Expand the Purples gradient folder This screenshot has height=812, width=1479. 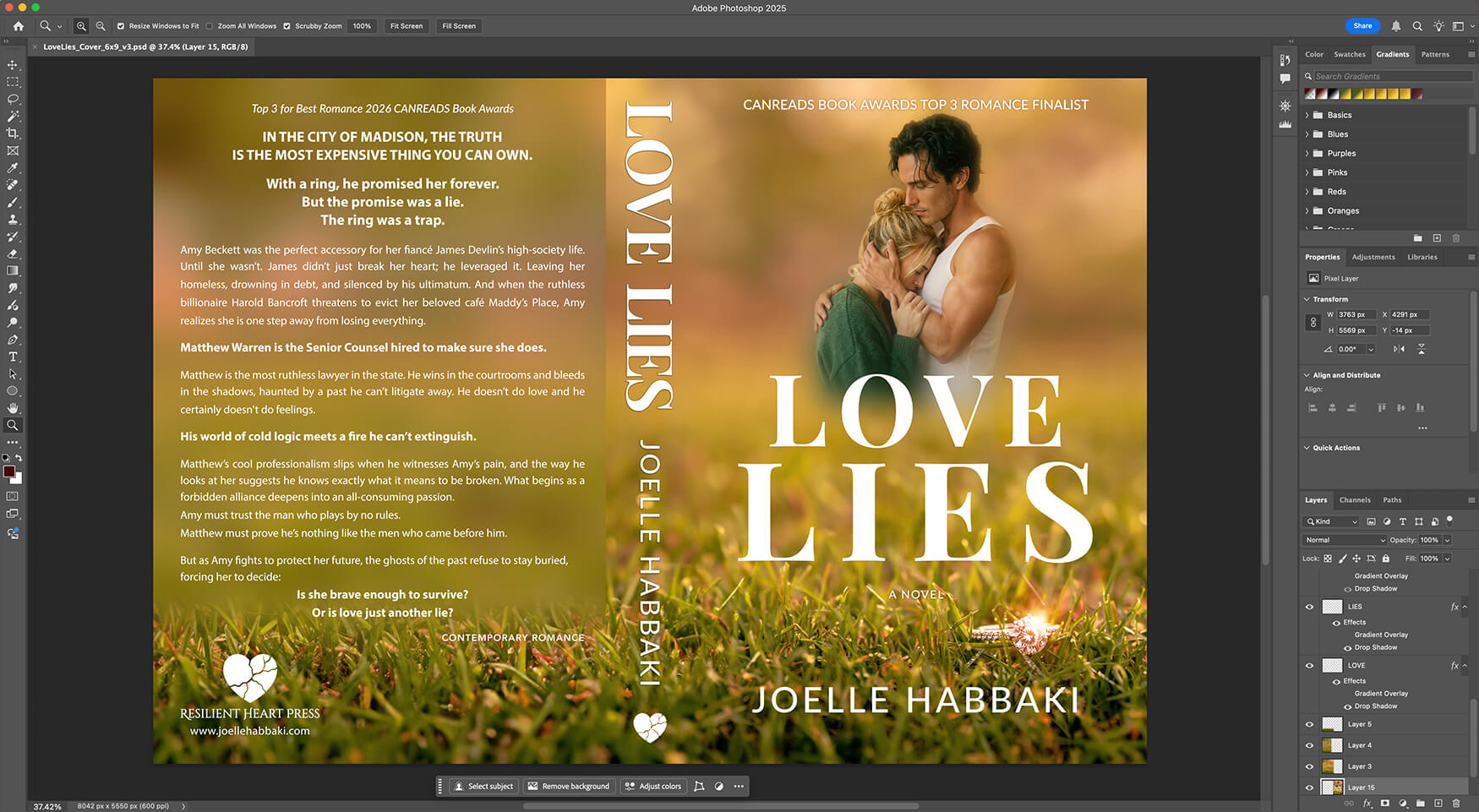(1307, 154)
